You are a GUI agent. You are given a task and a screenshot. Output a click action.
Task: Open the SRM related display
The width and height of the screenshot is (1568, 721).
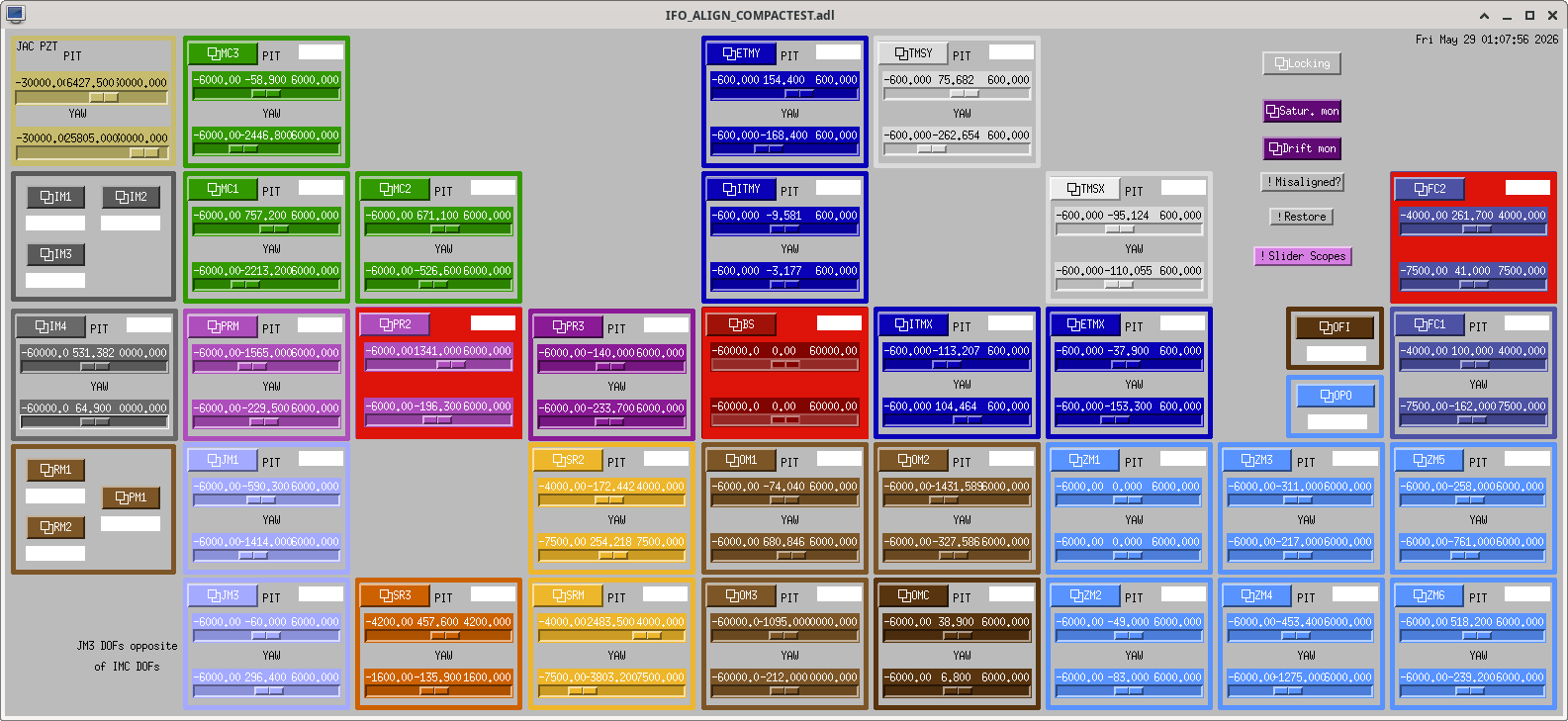[568, 595]
